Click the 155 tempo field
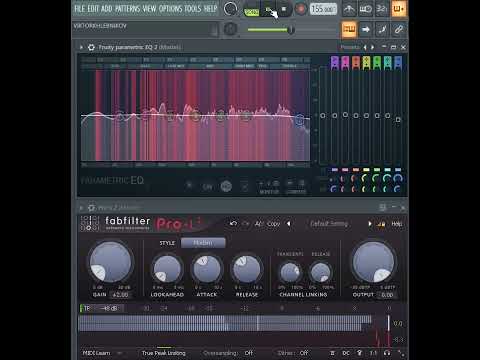480x360 pixels. click(x=323, y=9)
